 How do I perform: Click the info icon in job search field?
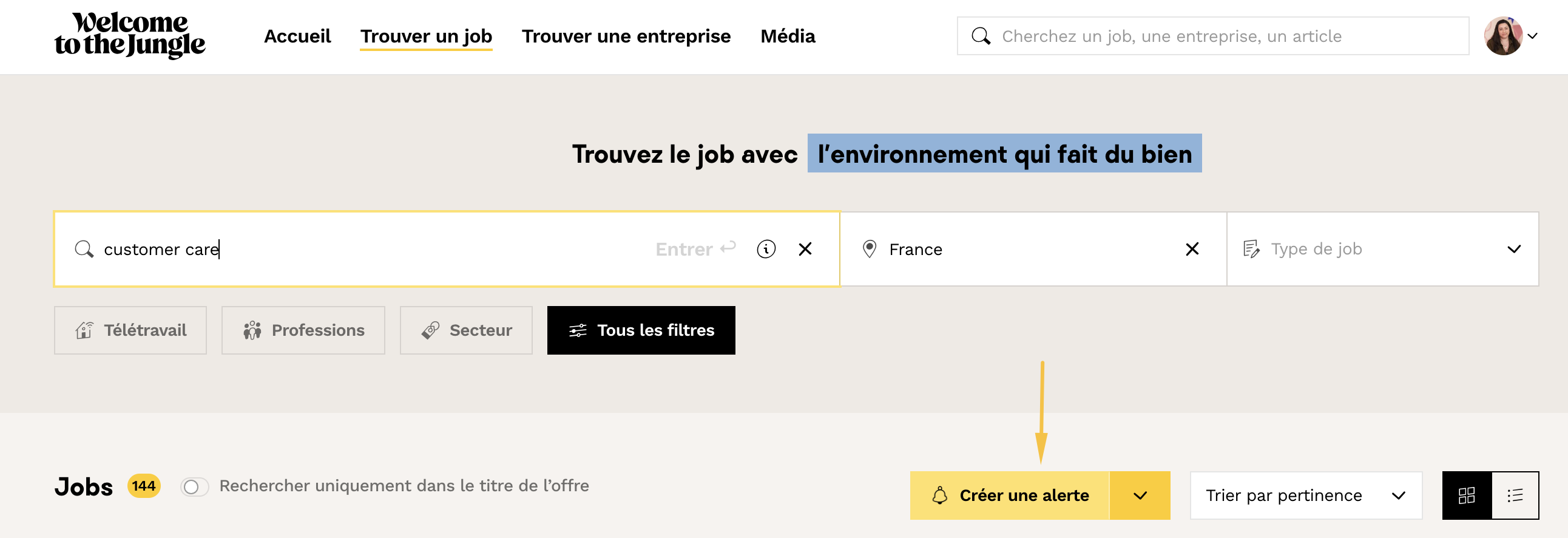[x=766, y=249]
